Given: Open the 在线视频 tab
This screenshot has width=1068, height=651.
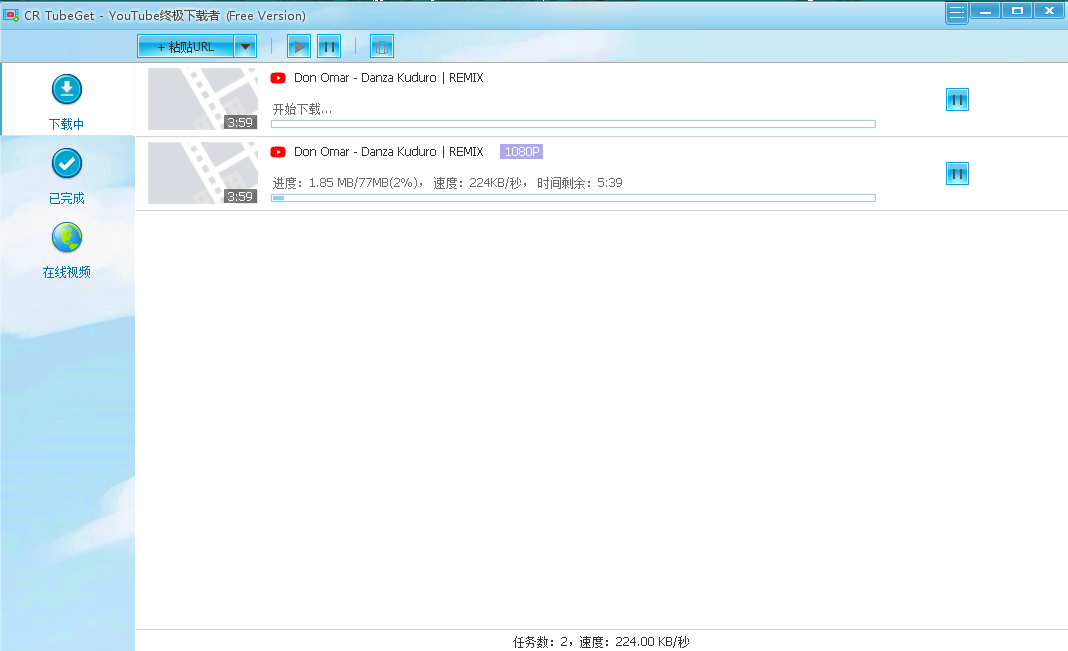Looking at the screenshot, I should click(67, 250).
